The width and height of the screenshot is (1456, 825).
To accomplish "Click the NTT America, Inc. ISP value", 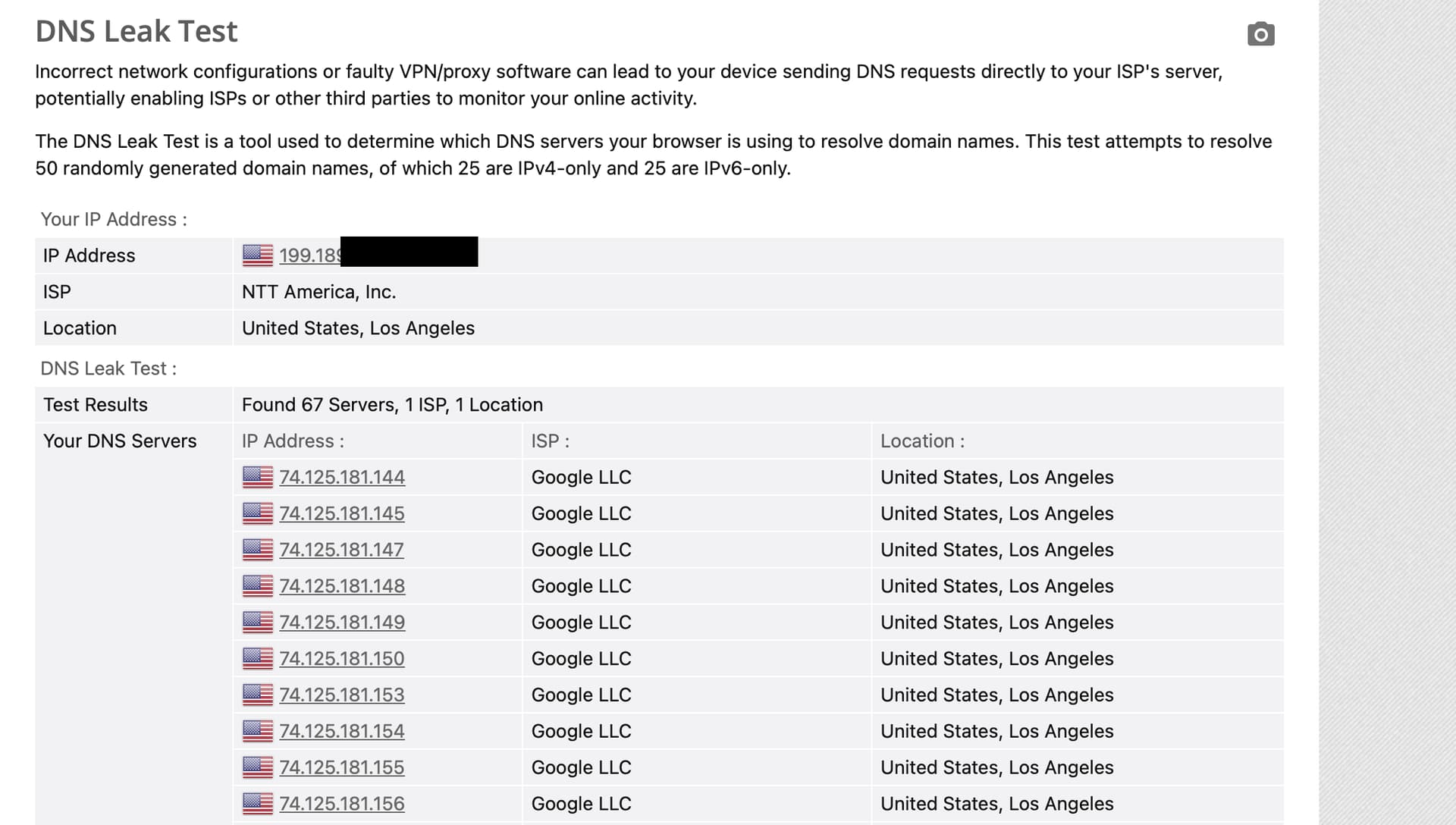I will point(318,292).
